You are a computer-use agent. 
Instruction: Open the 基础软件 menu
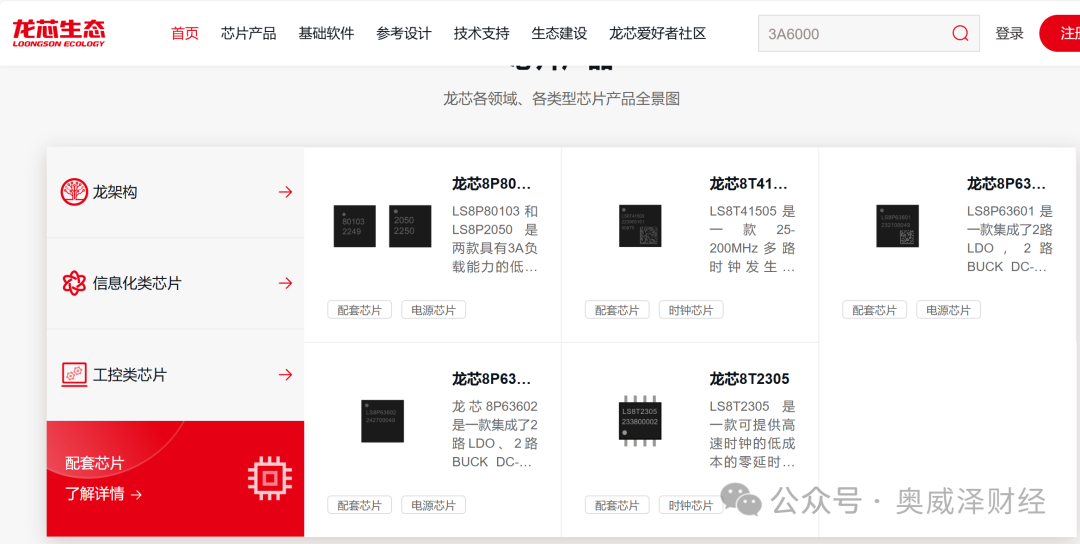tap(326, 33)
